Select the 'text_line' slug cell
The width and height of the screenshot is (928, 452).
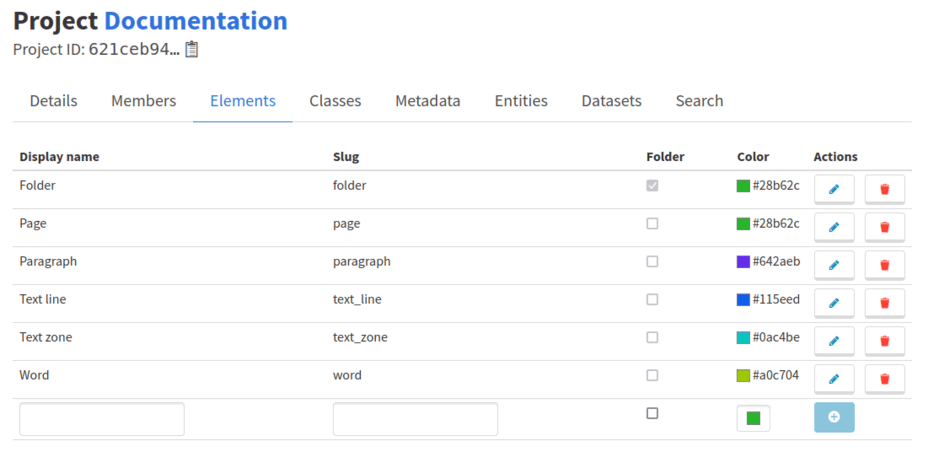(357, 299)
